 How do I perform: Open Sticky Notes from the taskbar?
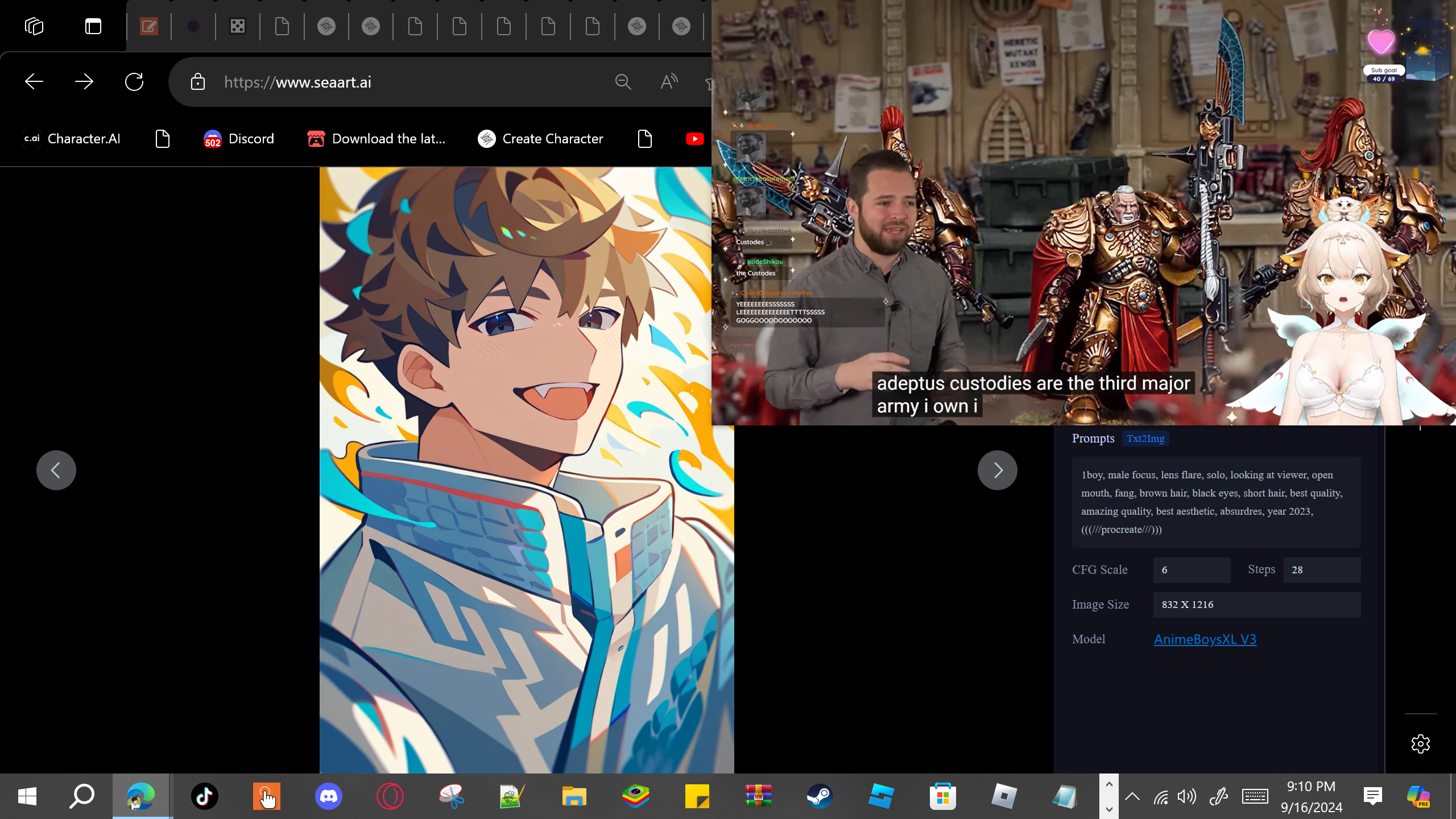[697, 796]
